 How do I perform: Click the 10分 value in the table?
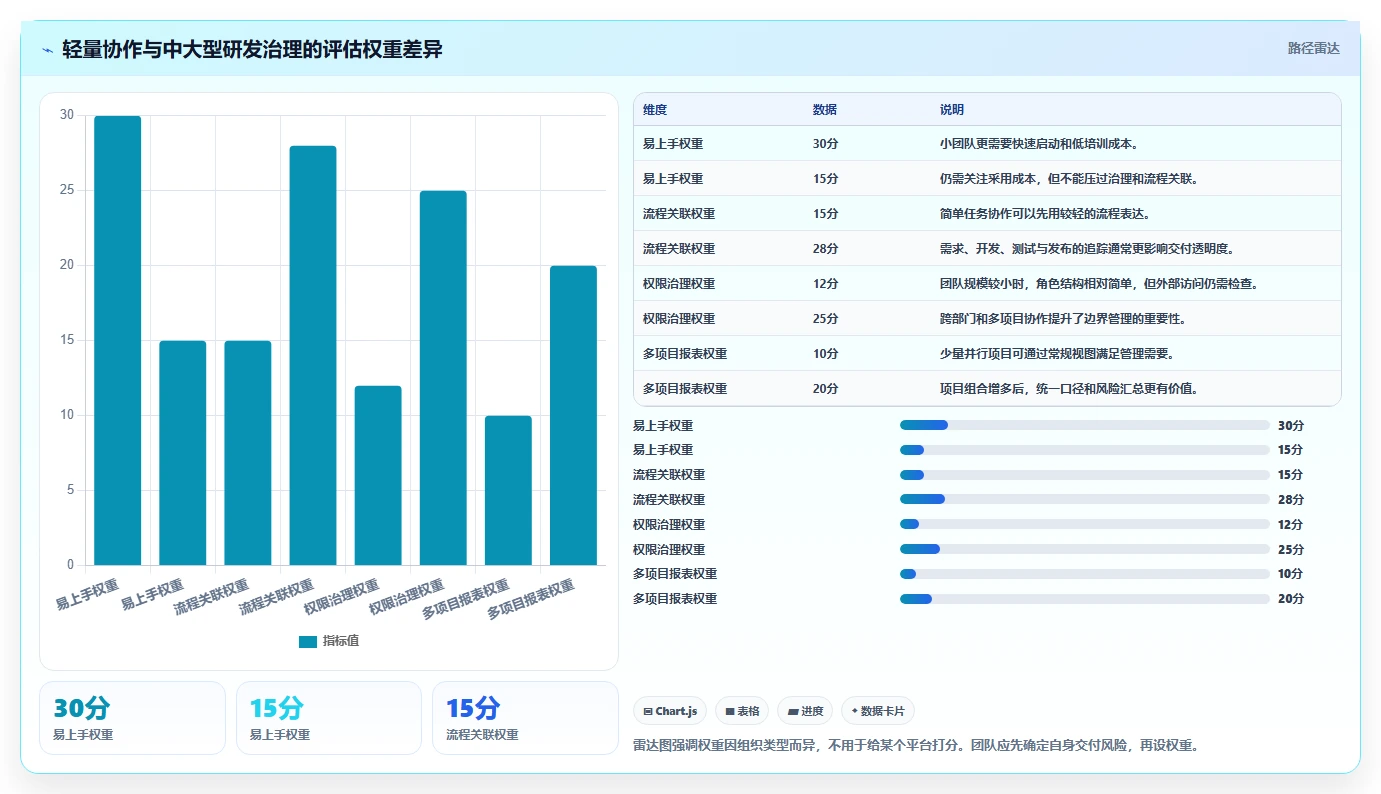826,354
